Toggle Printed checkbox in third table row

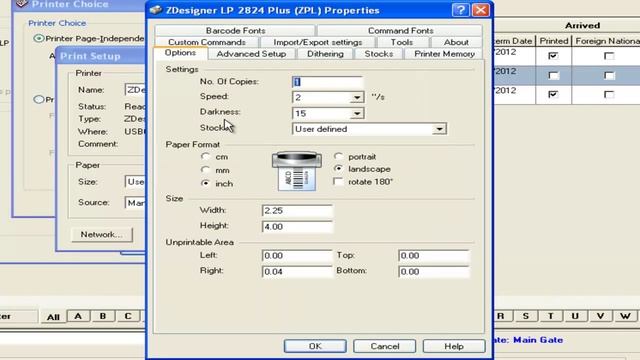(553, 94)
